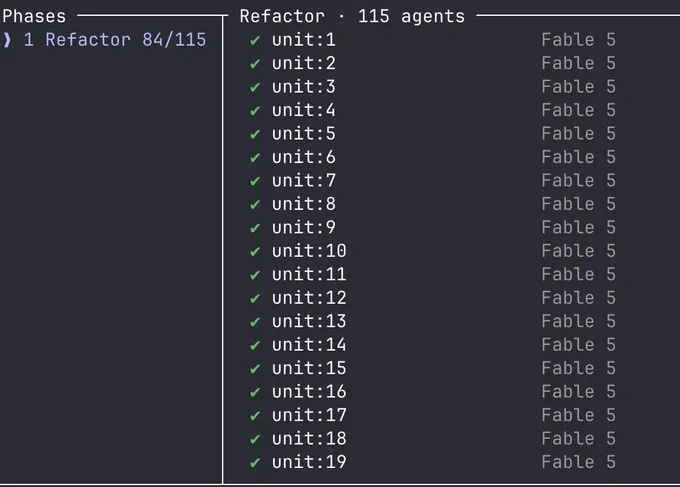Viewport: 680px width, 487px height.
Task: Select the Refactor 84/115 phase
Action: [104, 40]
